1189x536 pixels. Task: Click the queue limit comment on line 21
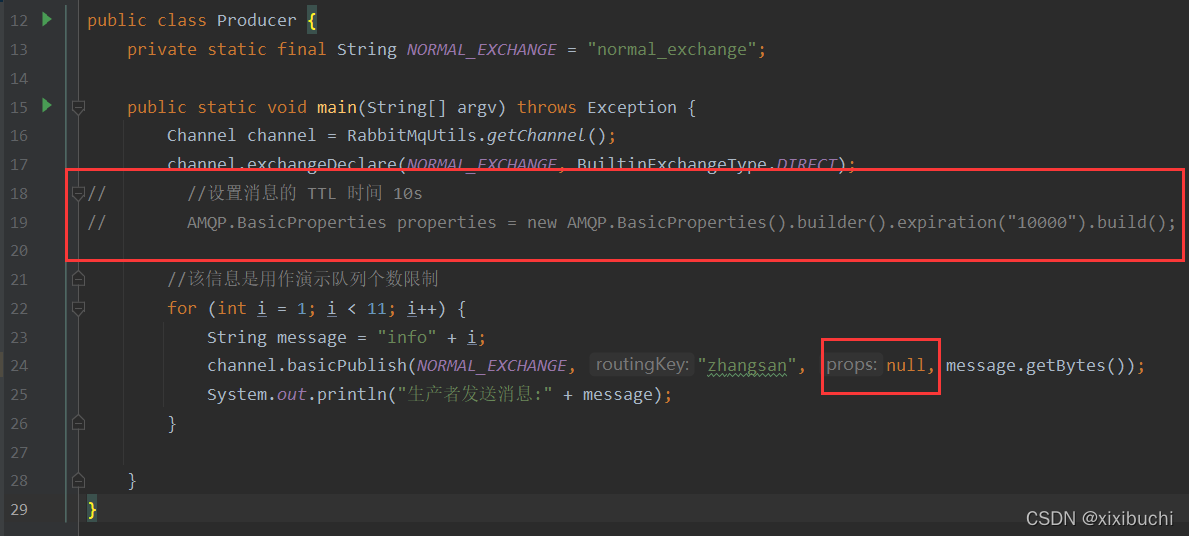(x=303, y=280)
